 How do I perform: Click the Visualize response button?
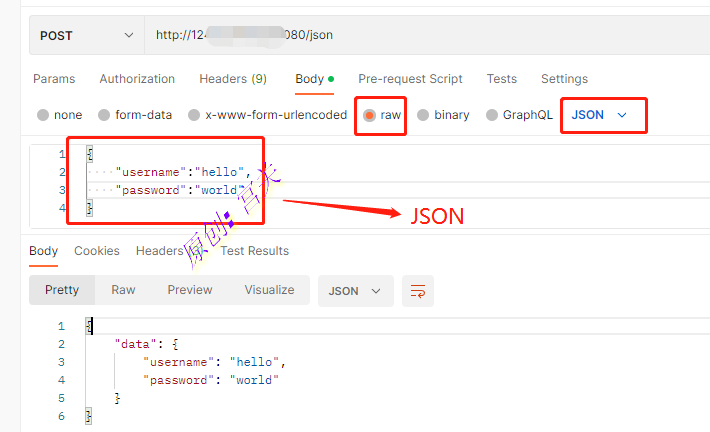click(269, 290)
